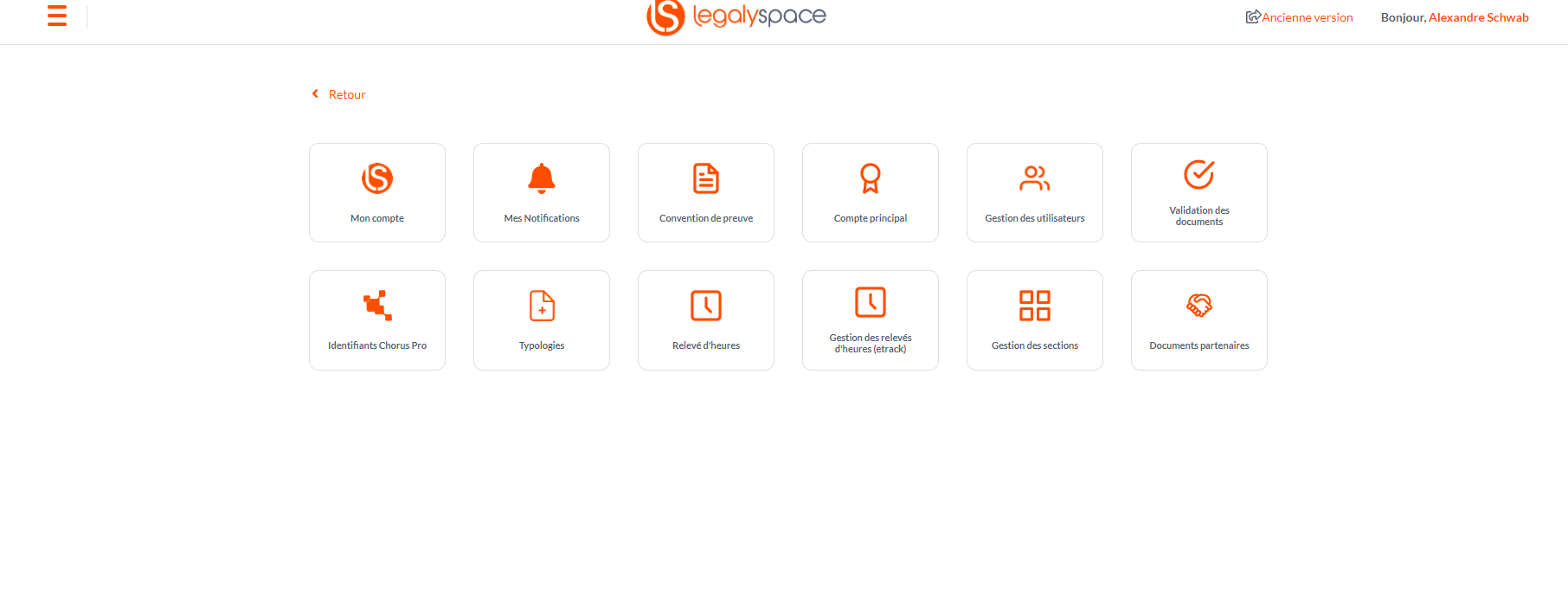Click the Documents partenaires handshake icon
Screen dimensions: 1568x600
coord(1199,305)
